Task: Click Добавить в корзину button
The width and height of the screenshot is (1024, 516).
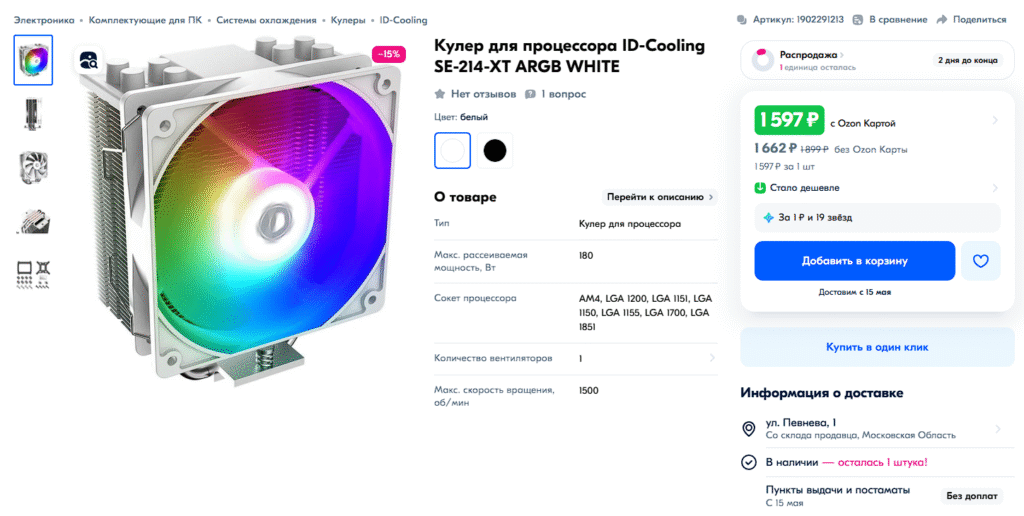Action: point(855,261)
